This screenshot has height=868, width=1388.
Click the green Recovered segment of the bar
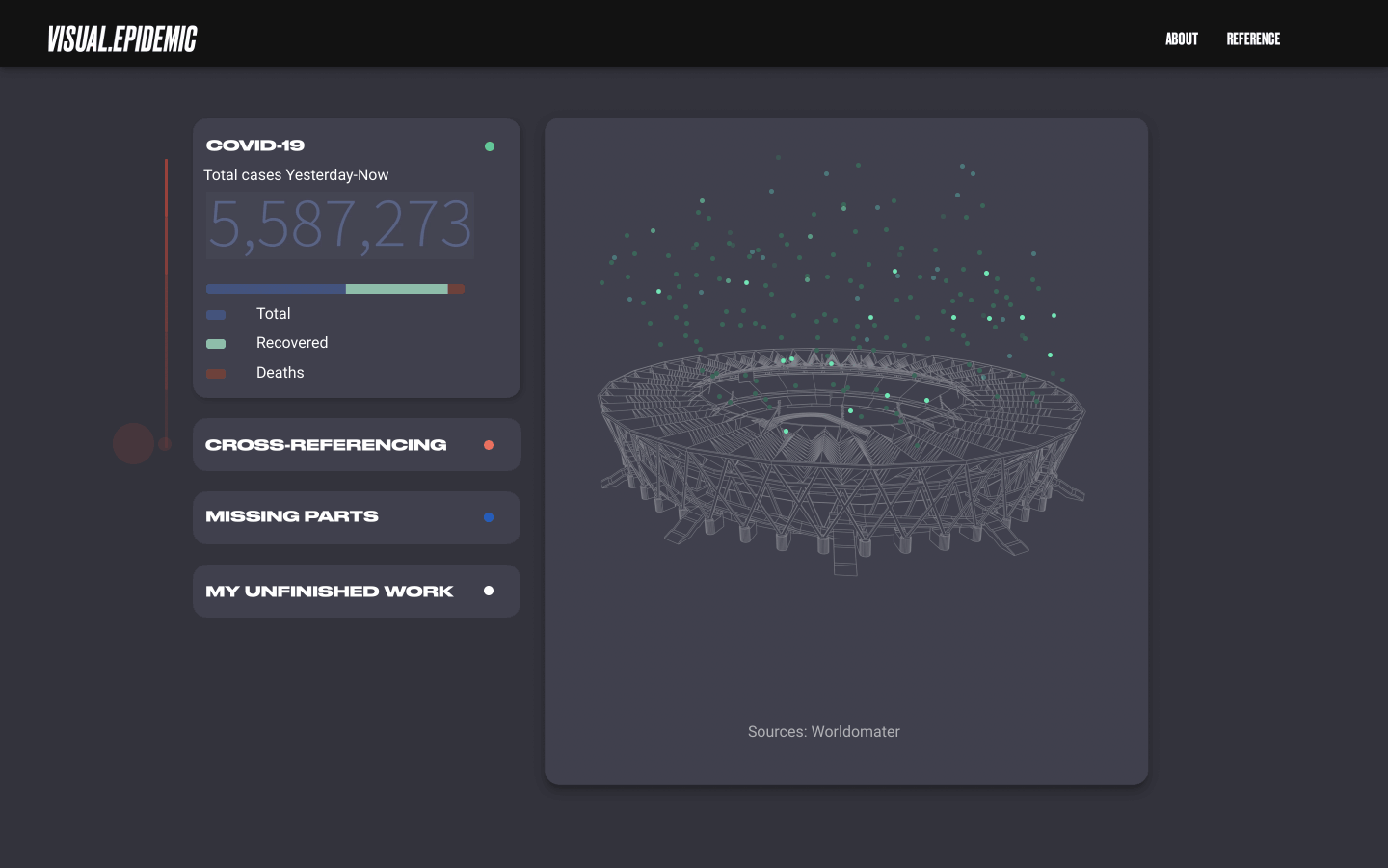coord(397,289)
